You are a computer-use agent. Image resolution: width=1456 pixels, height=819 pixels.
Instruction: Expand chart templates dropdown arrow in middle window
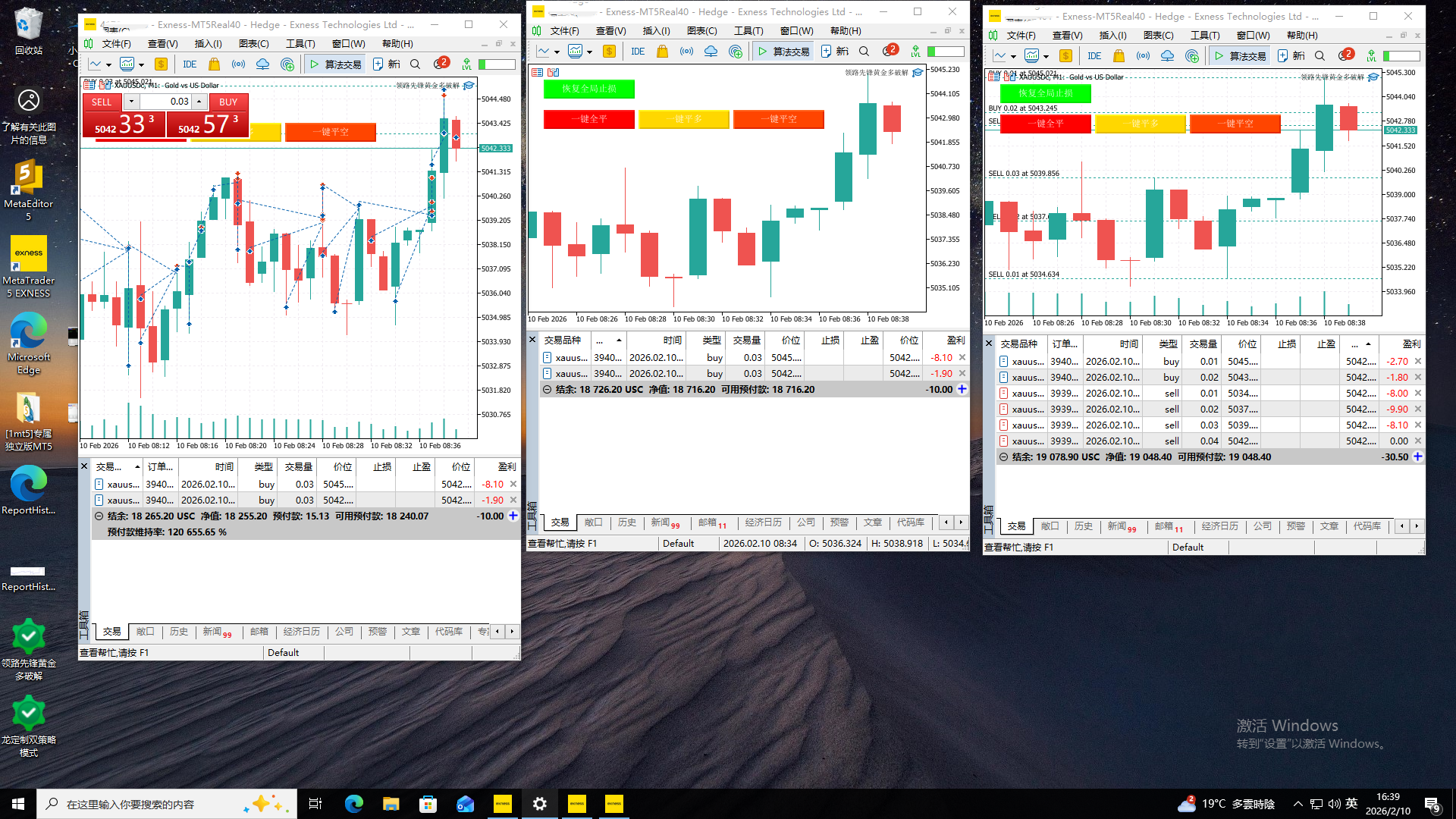point(589,52)
